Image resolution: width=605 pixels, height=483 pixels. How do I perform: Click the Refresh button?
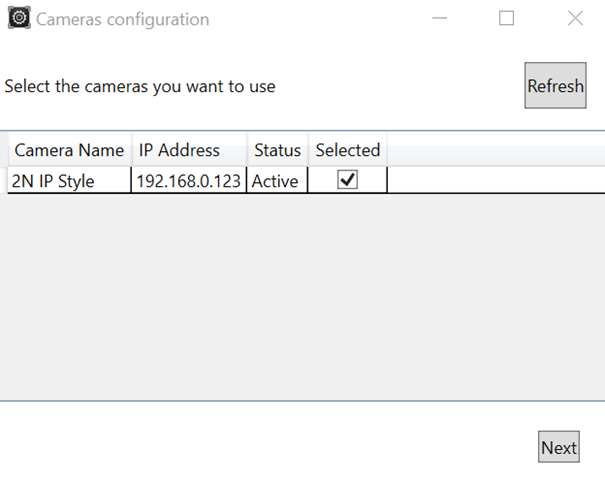point(555,86)
